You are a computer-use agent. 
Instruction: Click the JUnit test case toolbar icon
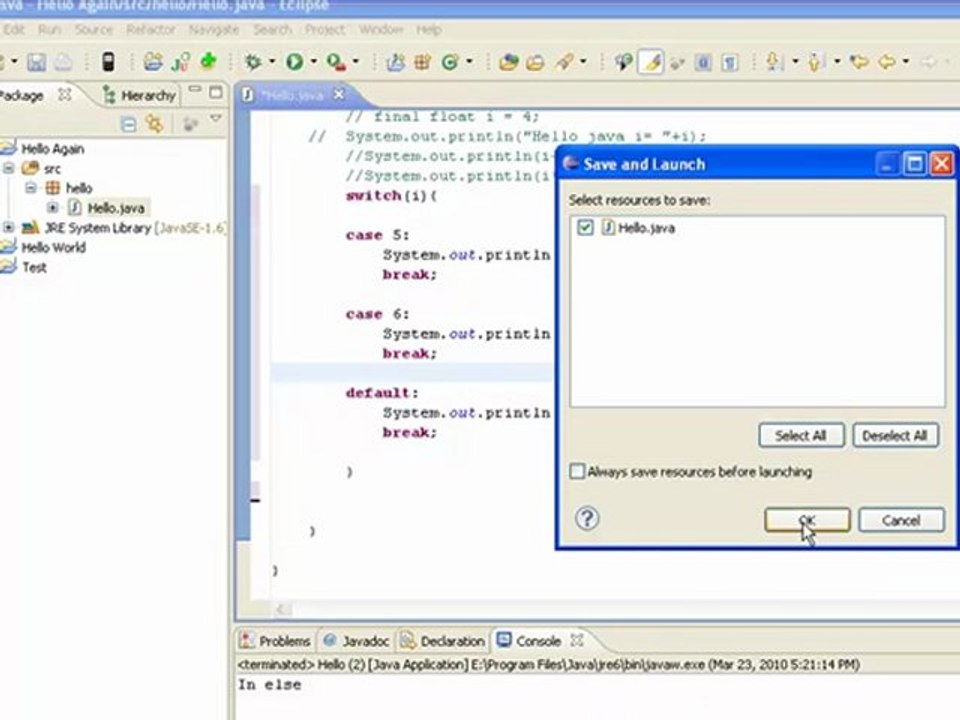[181, 62]
